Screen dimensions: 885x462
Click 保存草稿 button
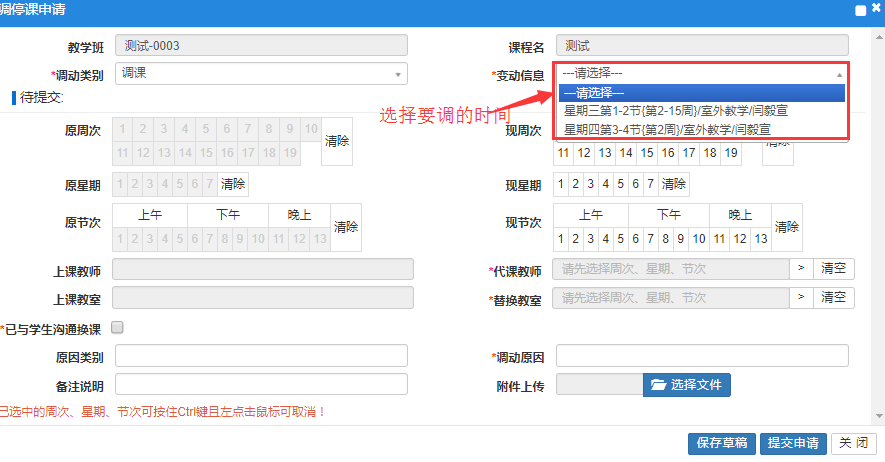click(720, 444)
